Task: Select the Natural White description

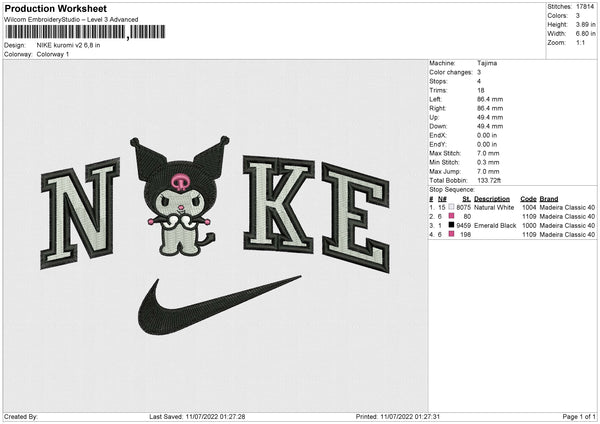Action: click(494, 207)
